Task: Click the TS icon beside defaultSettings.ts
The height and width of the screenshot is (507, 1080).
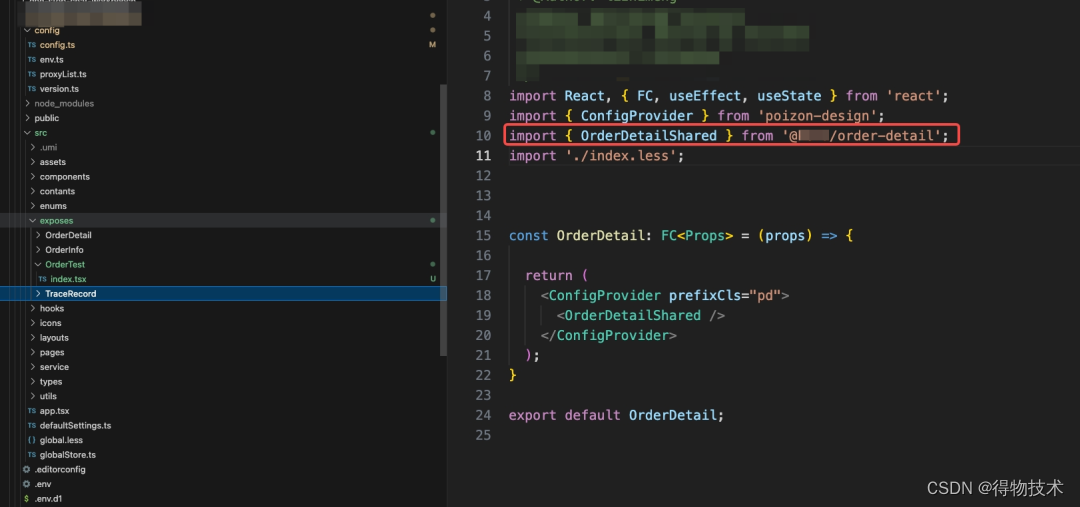Action: 32,426
